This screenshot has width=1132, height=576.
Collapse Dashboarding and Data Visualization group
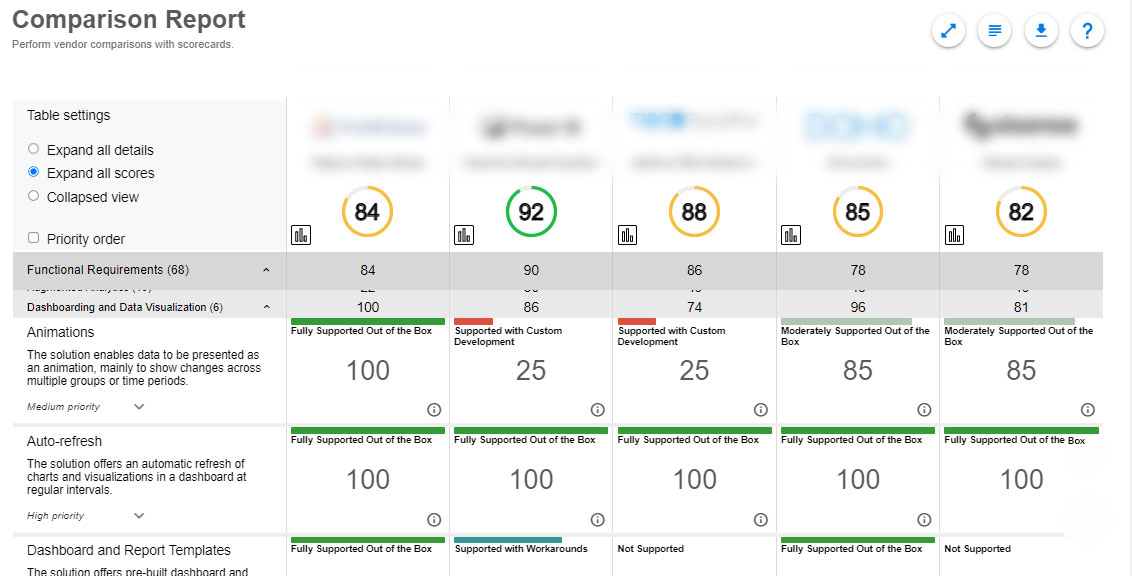[x=266, y=308]
